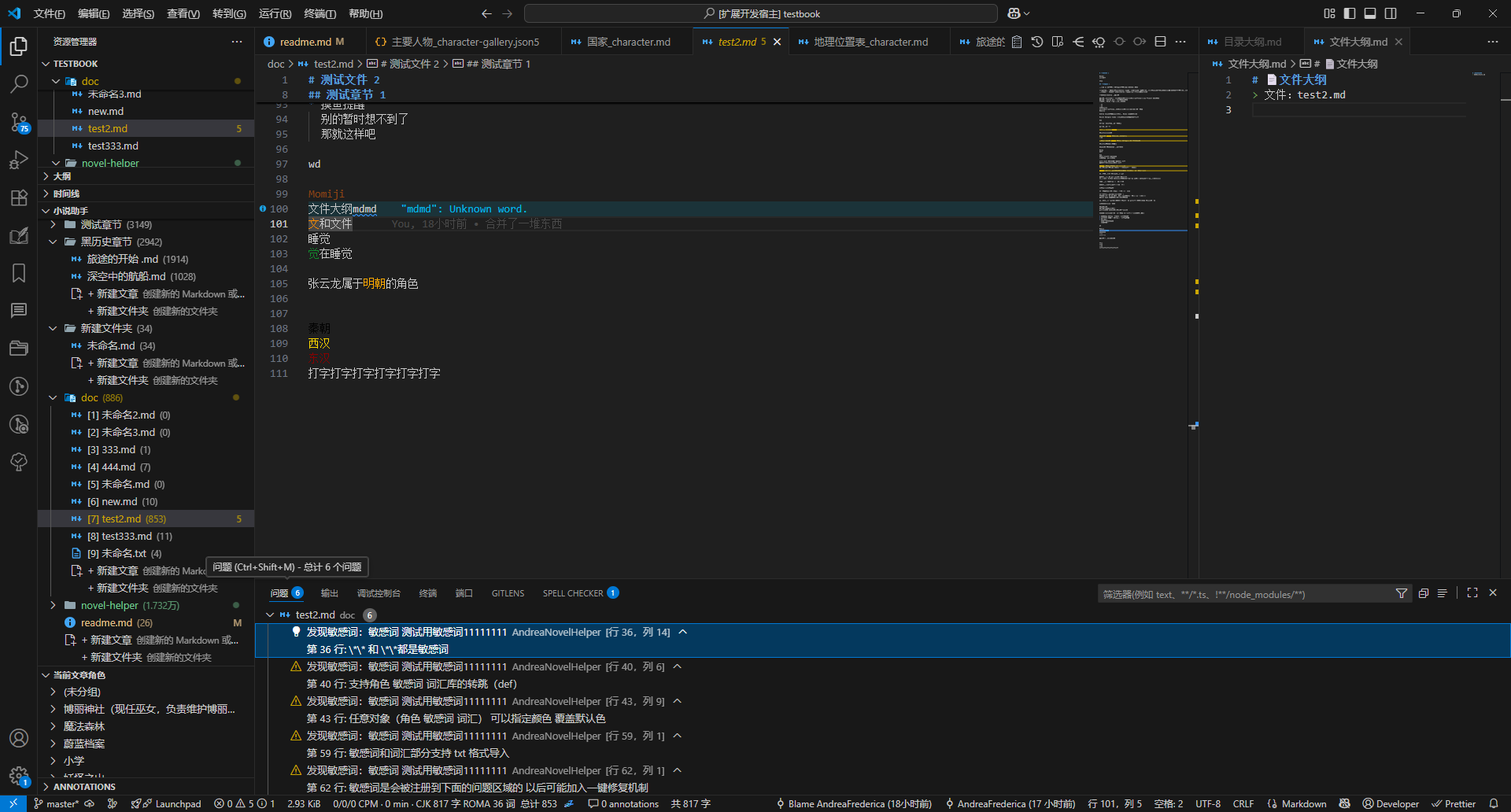Switch to the SPELL CHECKER panel tab
Viewport: 1511px width, 812px height.
tap(573, 593)
